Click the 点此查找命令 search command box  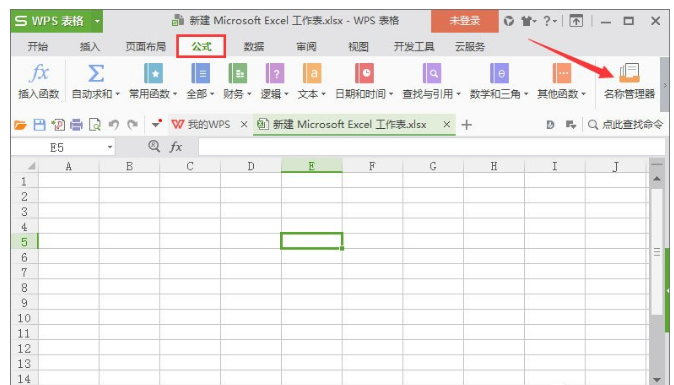(x=625, y=125)
